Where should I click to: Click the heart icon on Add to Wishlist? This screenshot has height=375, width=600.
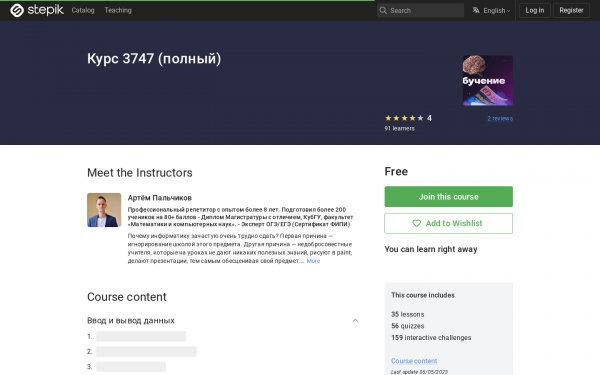(416, 223)
